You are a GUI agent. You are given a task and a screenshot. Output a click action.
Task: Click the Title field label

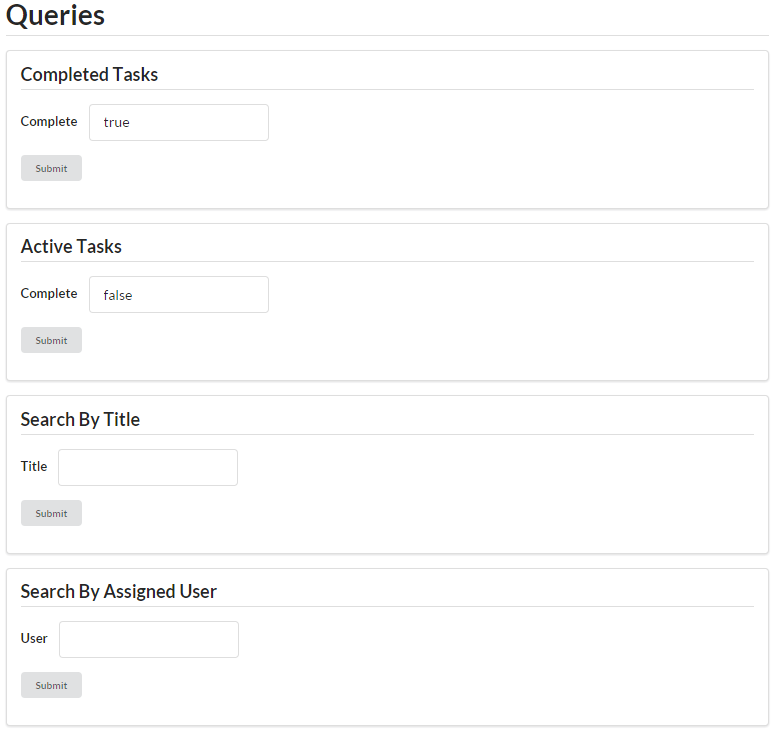tap(34, 466)
